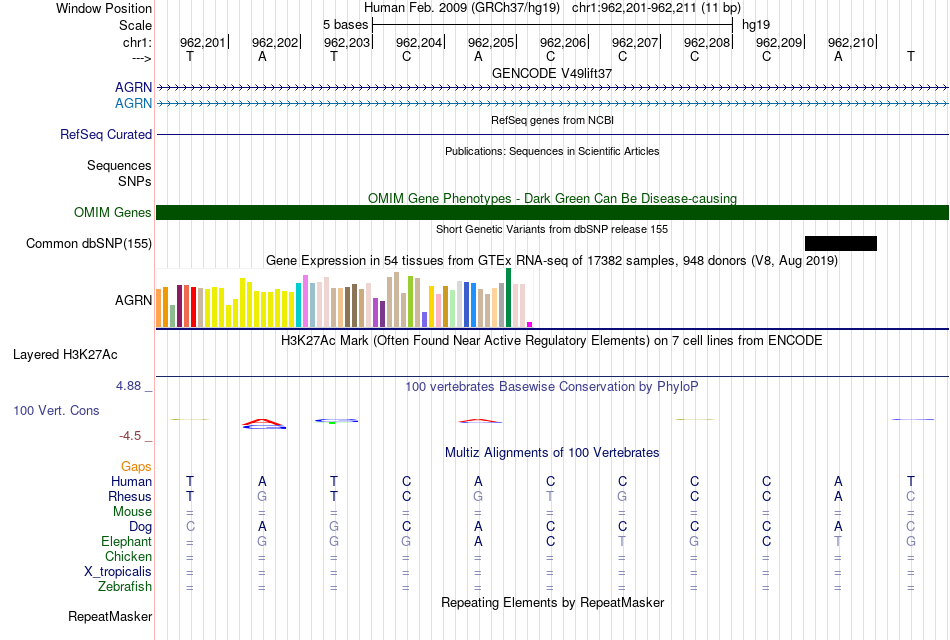
Task: Click the RepeatMasker track label
Action: coord(110,616)
